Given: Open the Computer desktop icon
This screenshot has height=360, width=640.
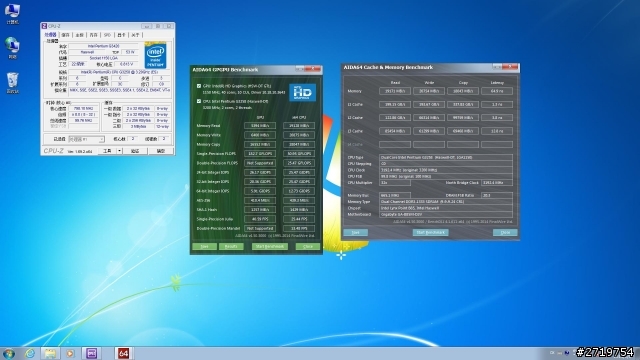Looking at the screenshot, I should point(12,13).
